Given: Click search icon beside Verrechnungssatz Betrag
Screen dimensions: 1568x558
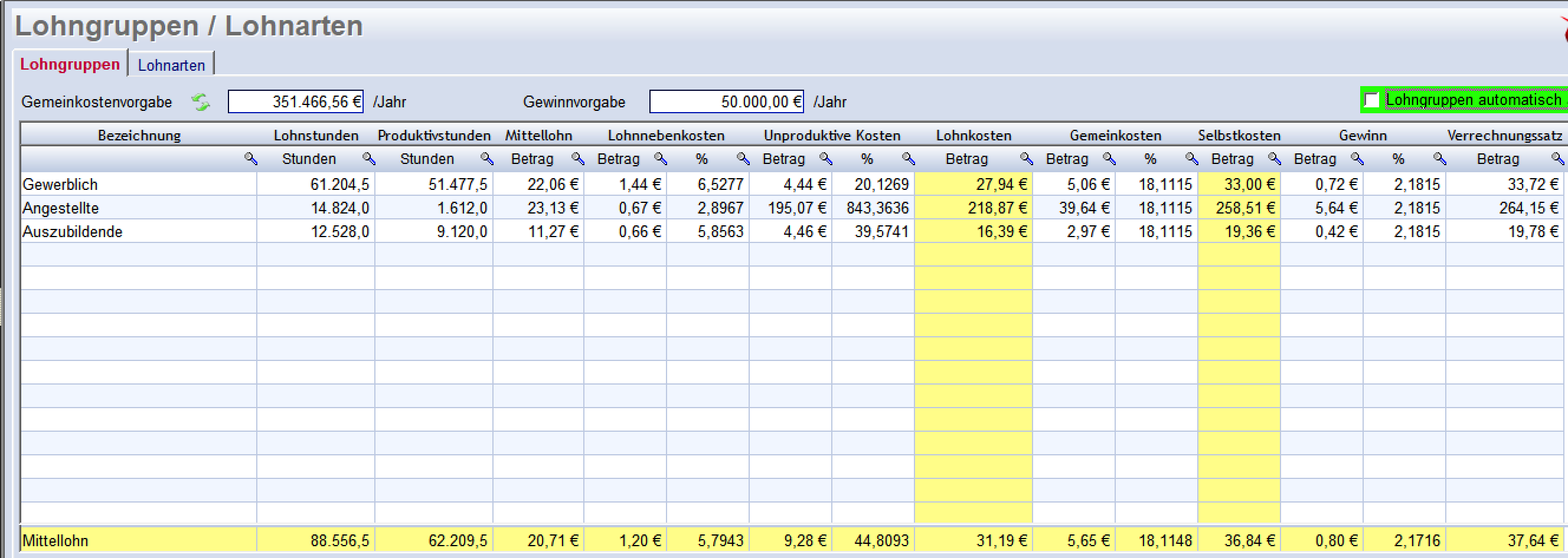Looking at the screenshot, I should coord(1556,159).
